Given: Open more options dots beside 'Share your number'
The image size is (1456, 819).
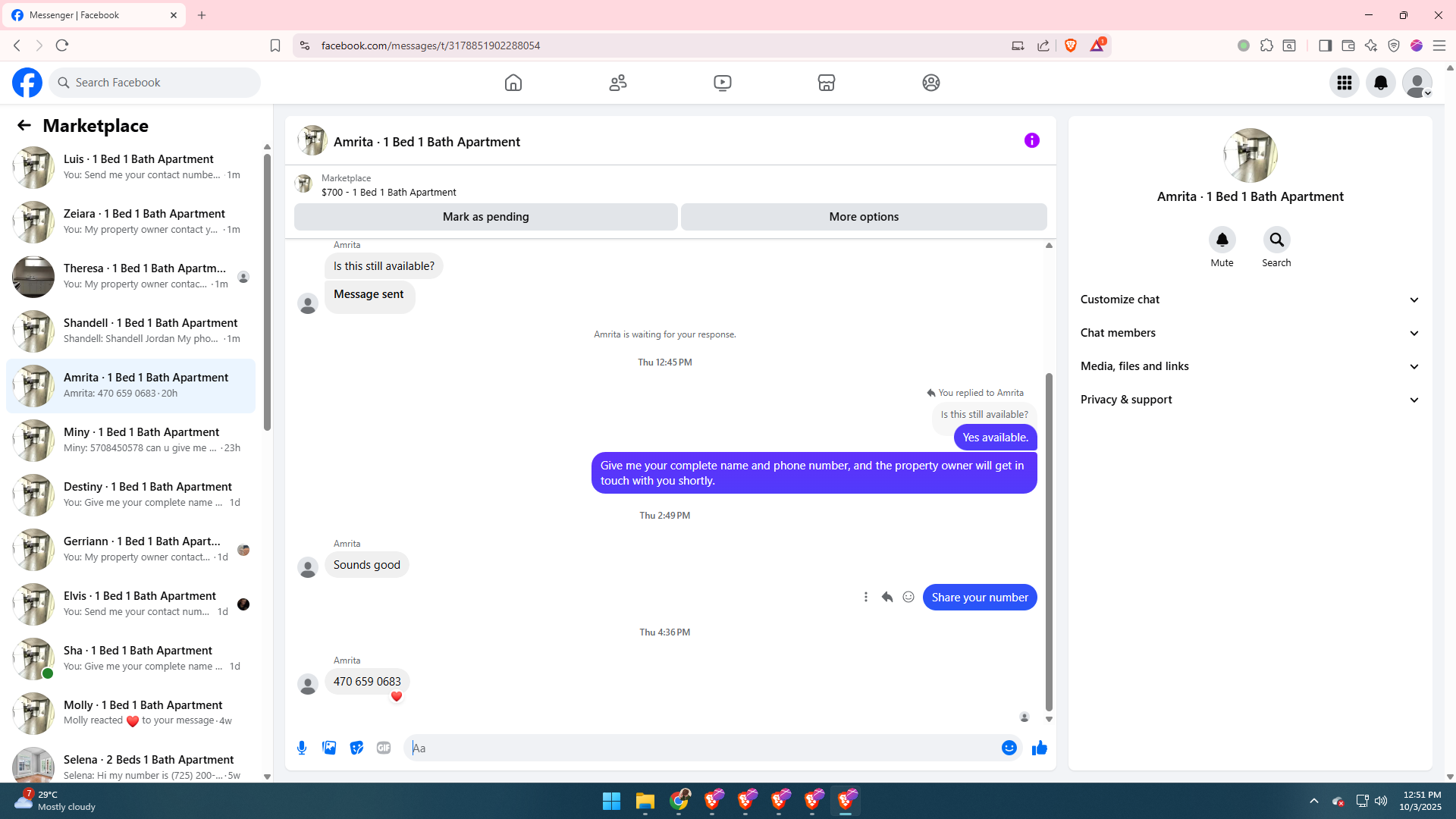Looking at the screenshot, I should pyautogui.click(x=866, y=598).
